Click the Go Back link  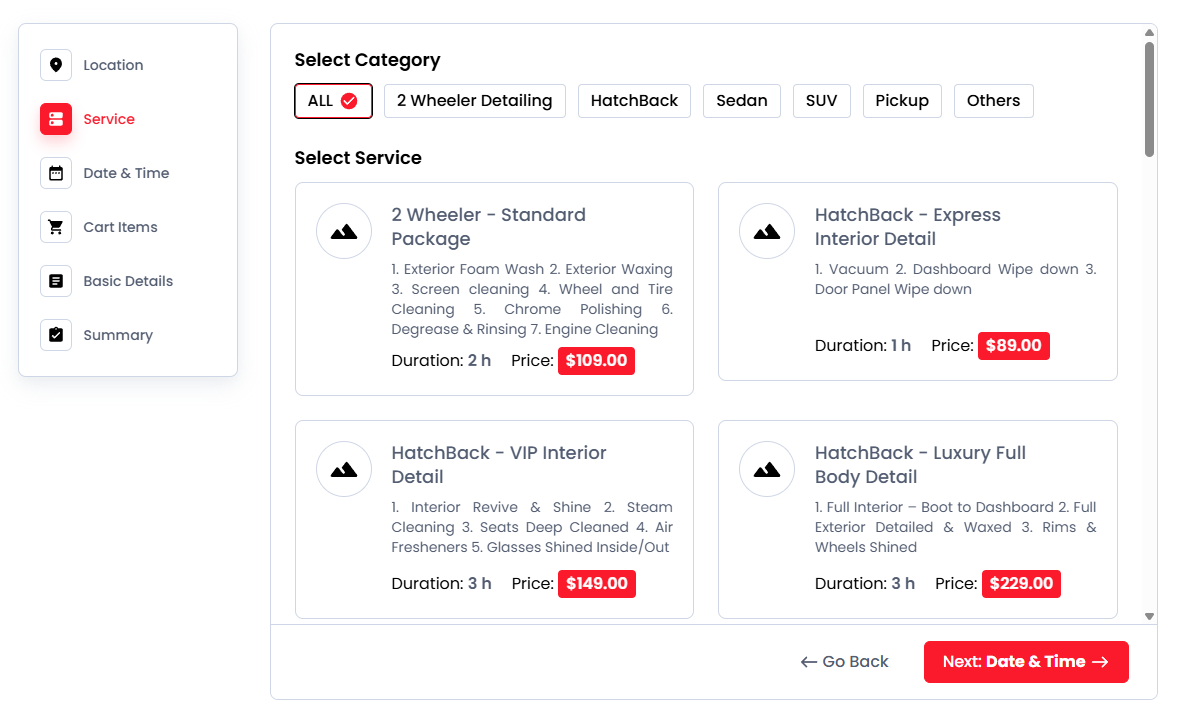(x=845, y=662)
